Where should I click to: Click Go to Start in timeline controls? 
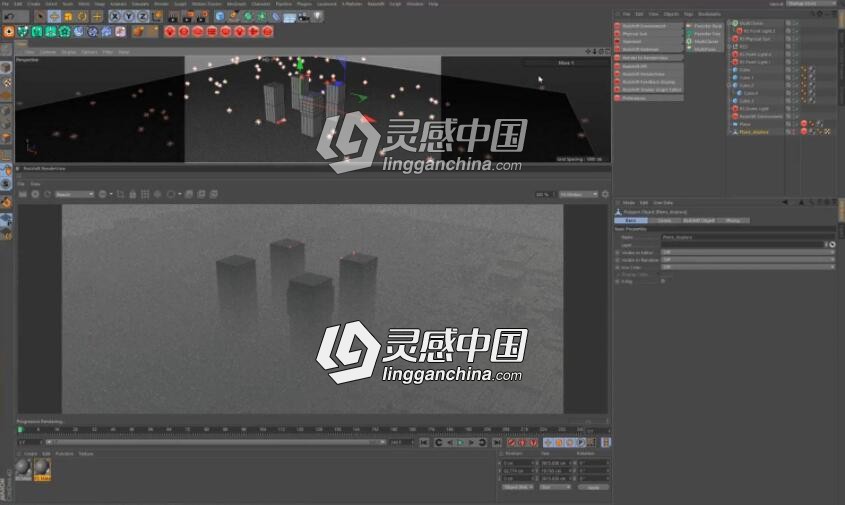tap(424, 442)
